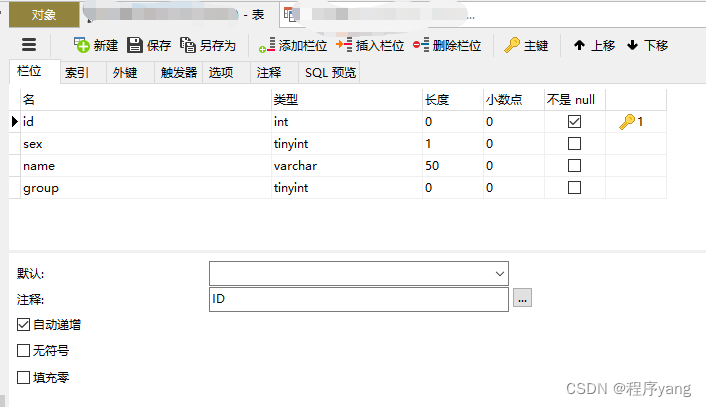
Task: Select the id field name cell
Action: (x=146, y=122)
